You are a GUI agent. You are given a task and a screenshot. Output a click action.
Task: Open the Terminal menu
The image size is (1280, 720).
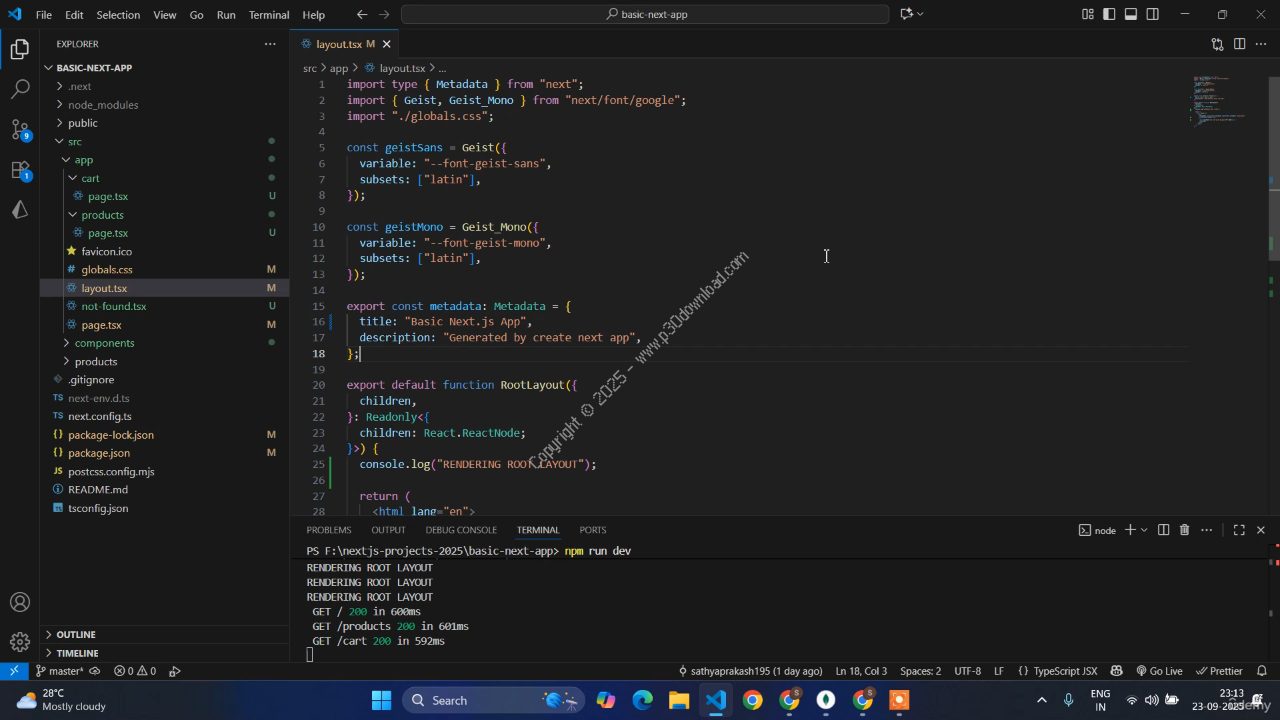click(x=268, y=15)
